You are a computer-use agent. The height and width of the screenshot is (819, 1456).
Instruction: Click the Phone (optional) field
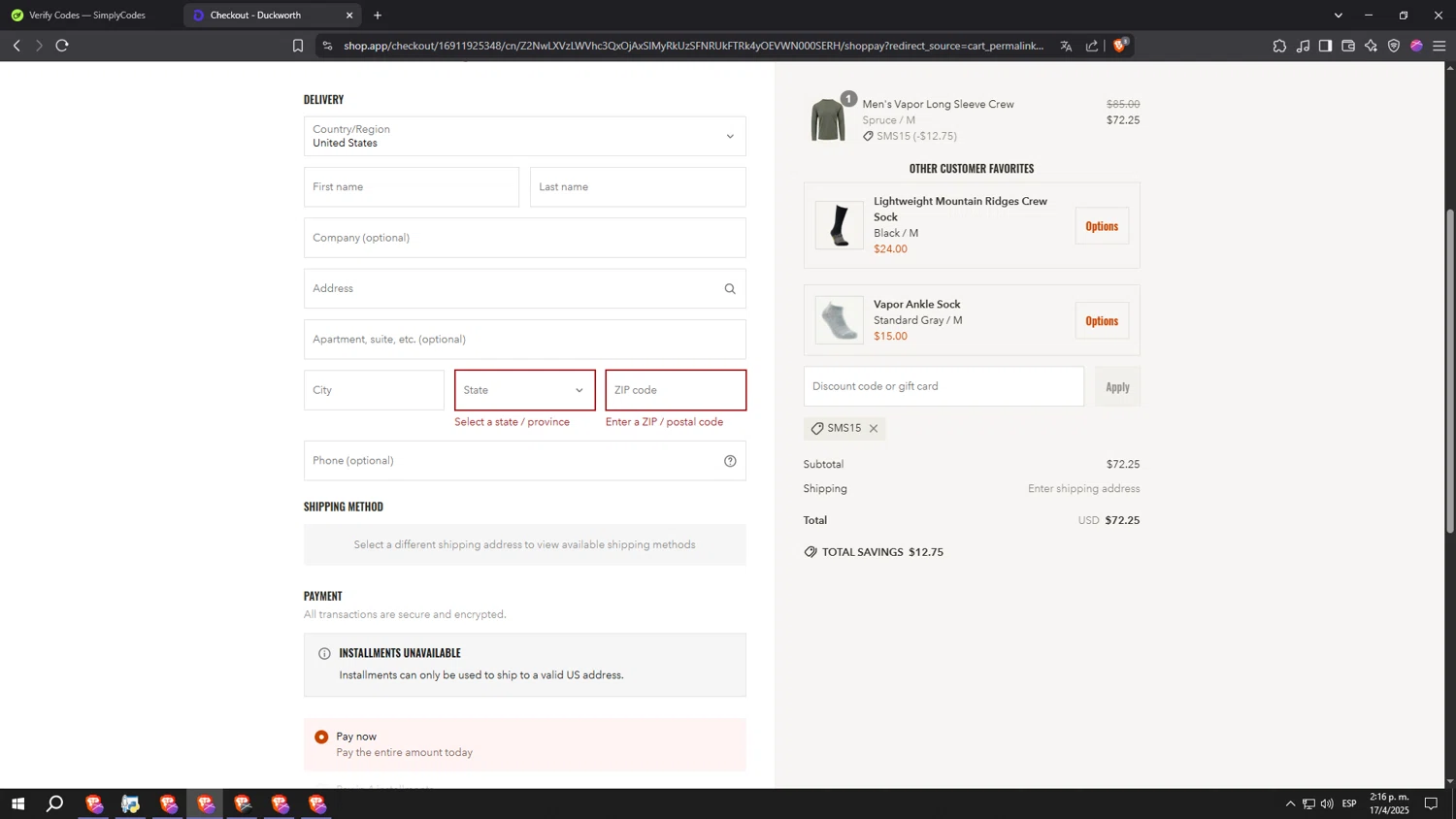pos(525,461)
